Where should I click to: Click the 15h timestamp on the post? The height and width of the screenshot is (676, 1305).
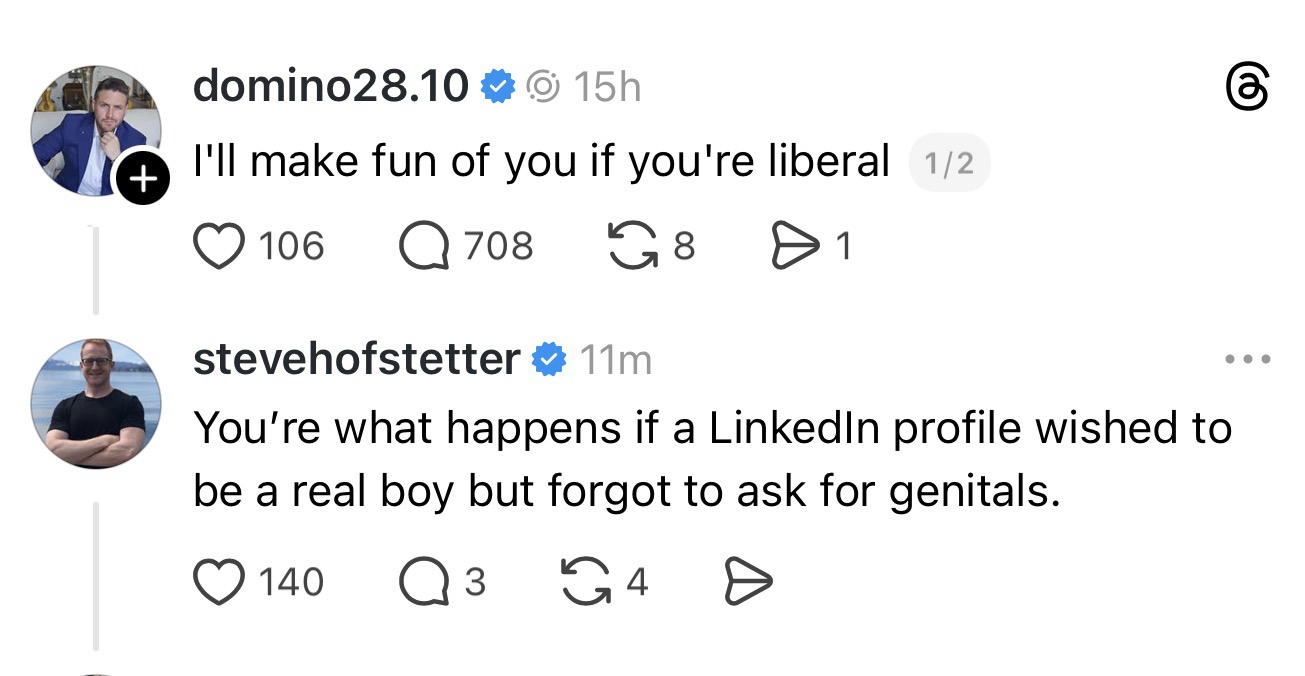607,88
